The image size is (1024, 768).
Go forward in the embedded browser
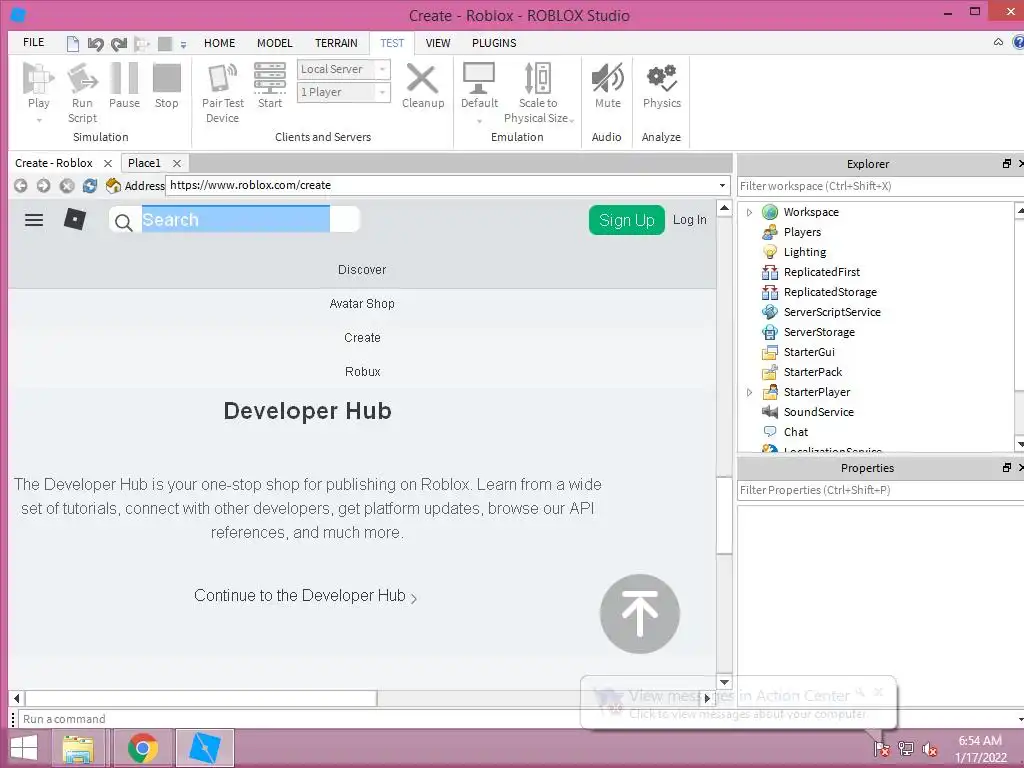coord(43,185)
